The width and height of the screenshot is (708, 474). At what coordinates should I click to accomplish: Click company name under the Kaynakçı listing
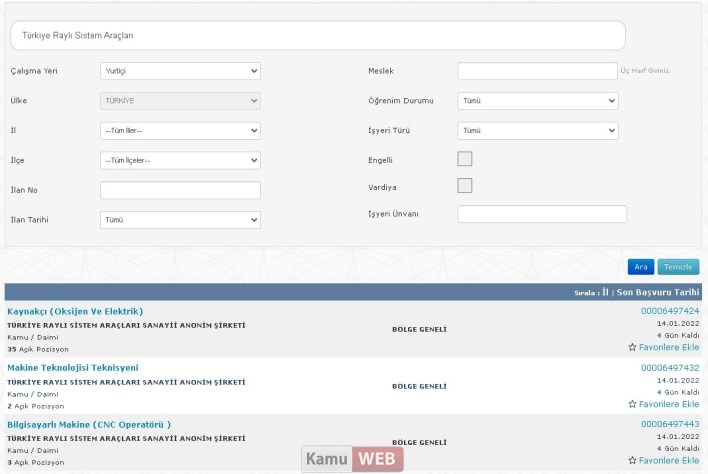(126, 325)
